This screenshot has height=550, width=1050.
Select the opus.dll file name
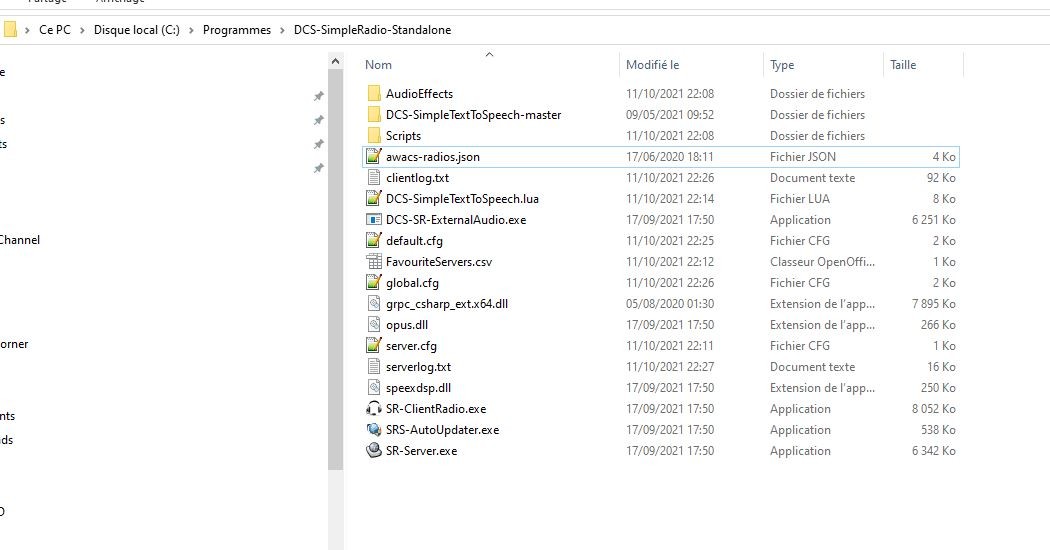[406, 325]
